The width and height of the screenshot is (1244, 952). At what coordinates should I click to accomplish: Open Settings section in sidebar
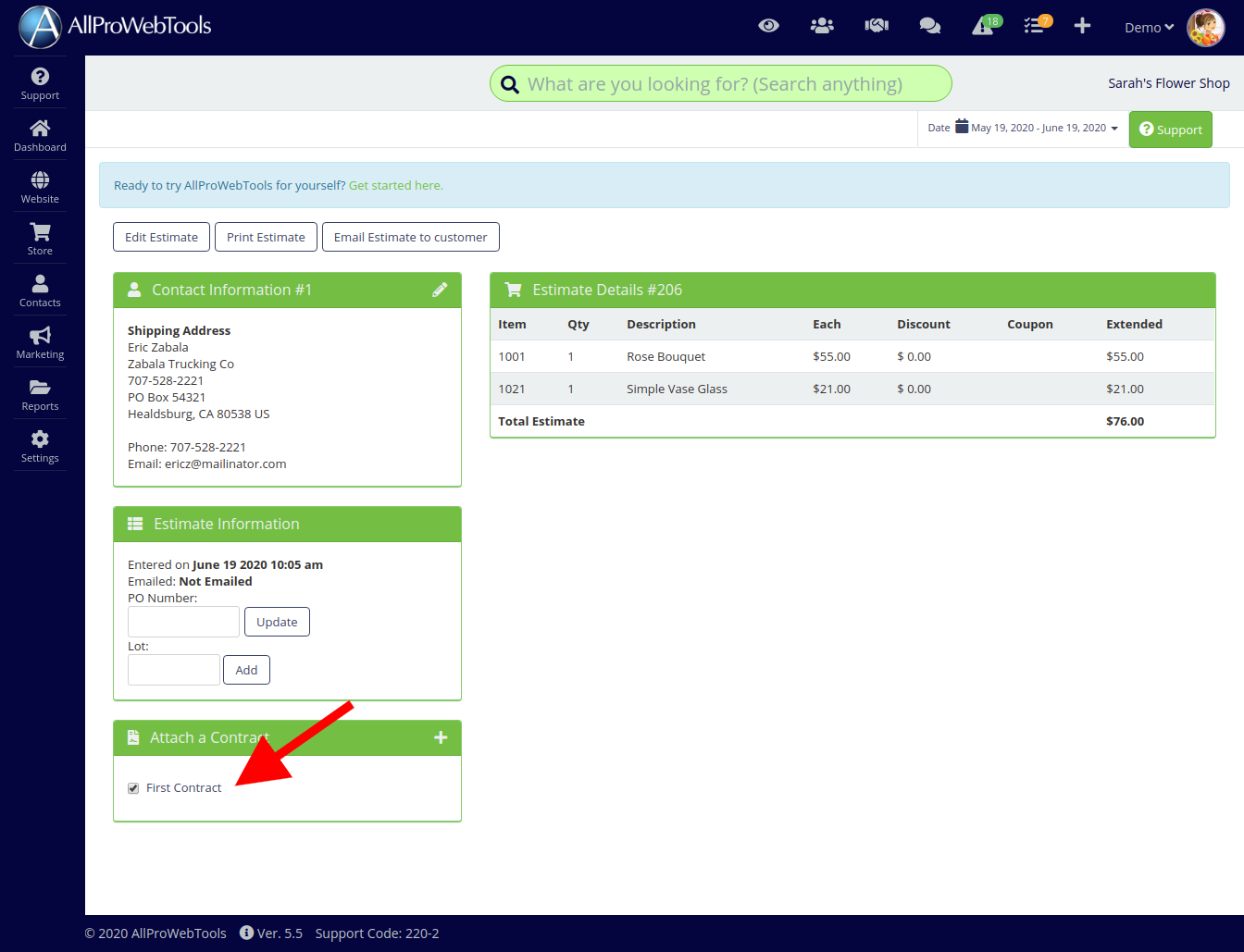40,446
